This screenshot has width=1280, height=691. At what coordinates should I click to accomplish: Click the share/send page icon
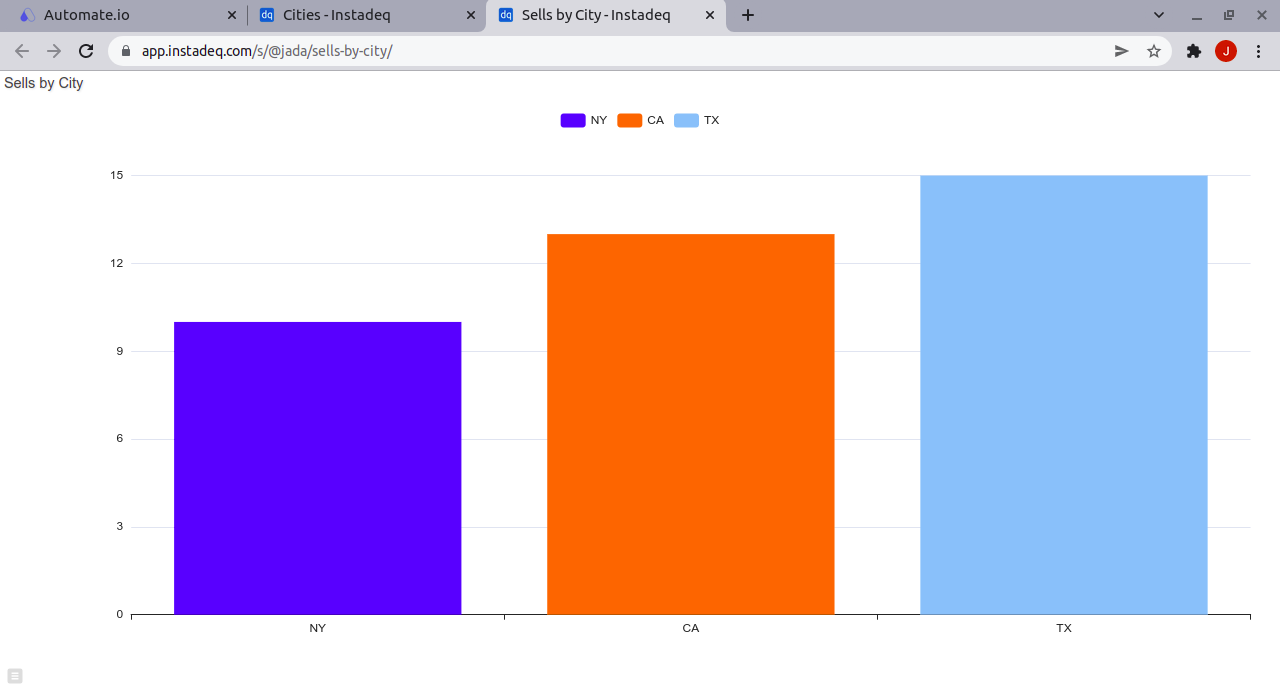coord(1122,51)
